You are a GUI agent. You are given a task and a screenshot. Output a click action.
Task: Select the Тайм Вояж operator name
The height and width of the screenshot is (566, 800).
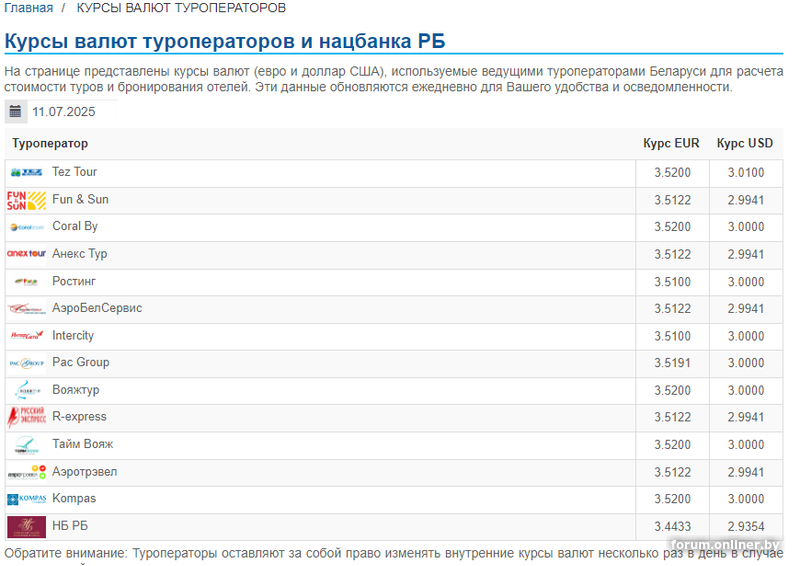pyautogui.click(x=83, y=444)
